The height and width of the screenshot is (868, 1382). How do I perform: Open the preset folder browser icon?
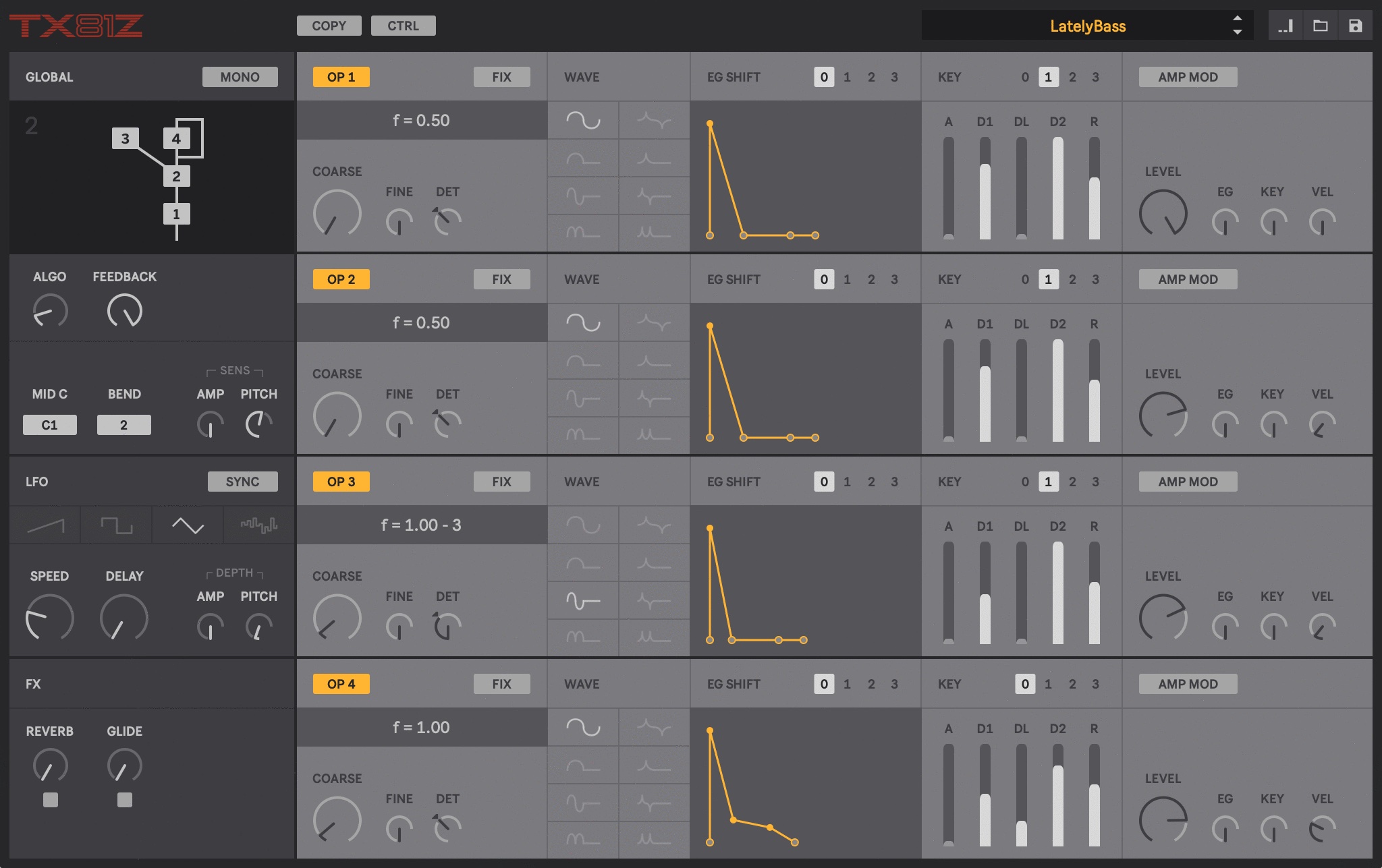point(1321,26)
